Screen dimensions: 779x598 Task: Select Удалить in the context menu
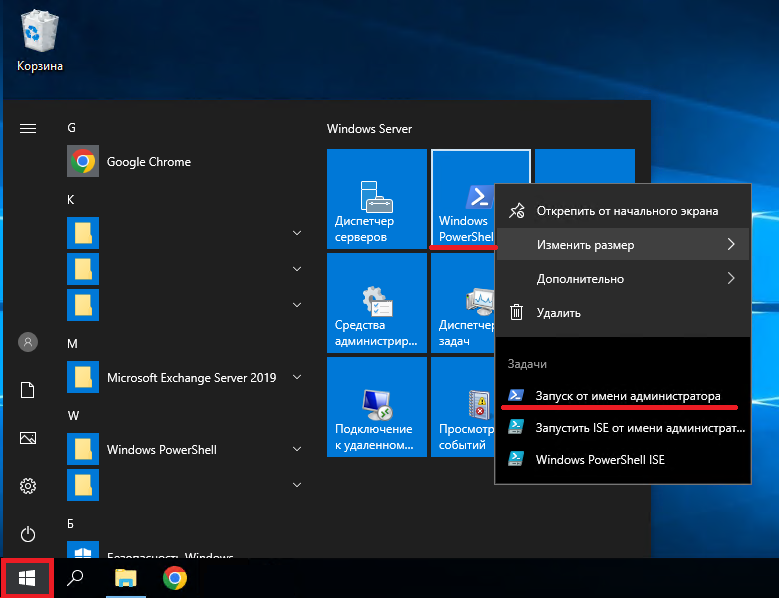point(623,313)
